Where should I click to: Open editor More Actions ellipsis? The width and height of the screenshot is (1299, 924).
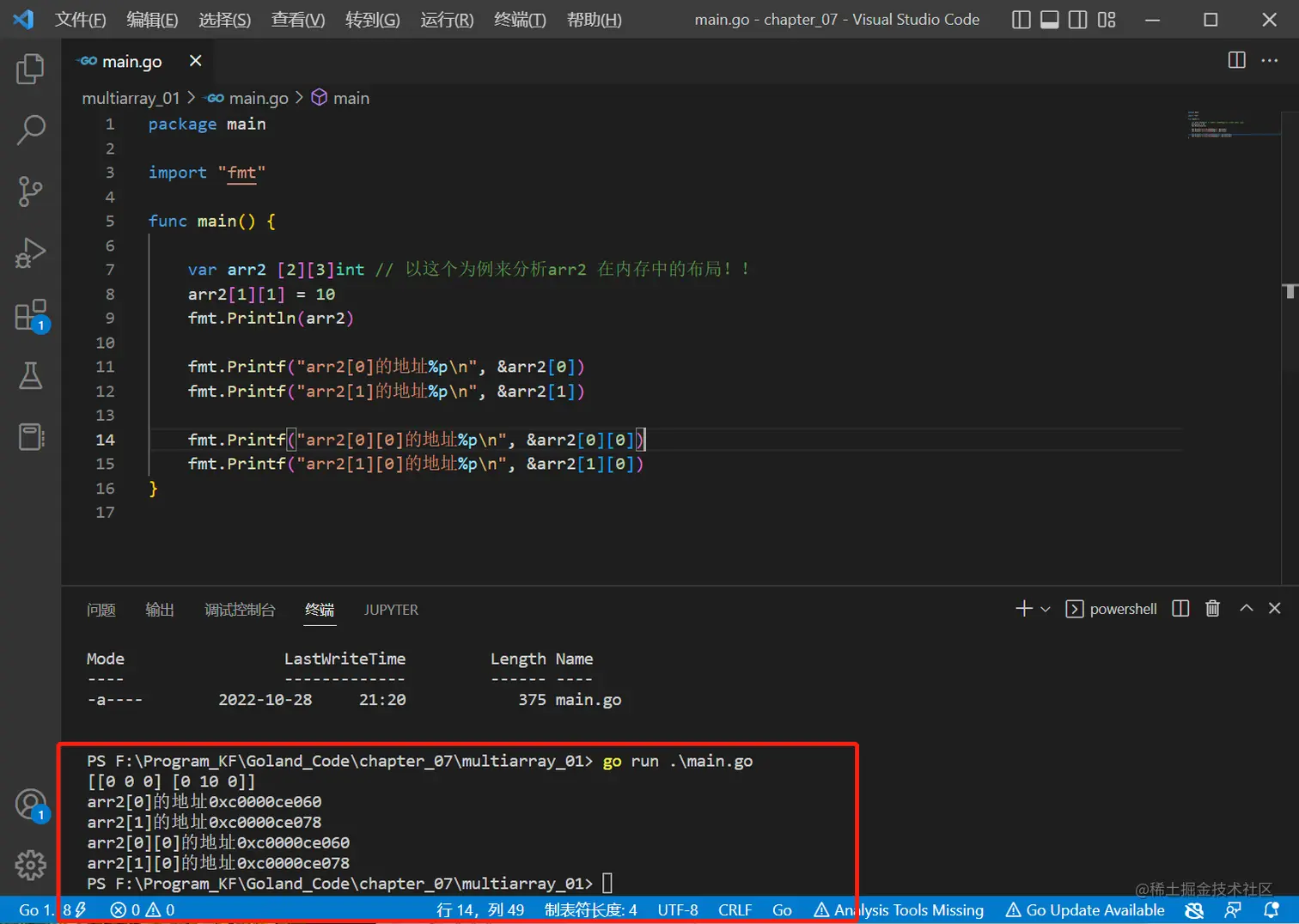(x=1269, y=60)
